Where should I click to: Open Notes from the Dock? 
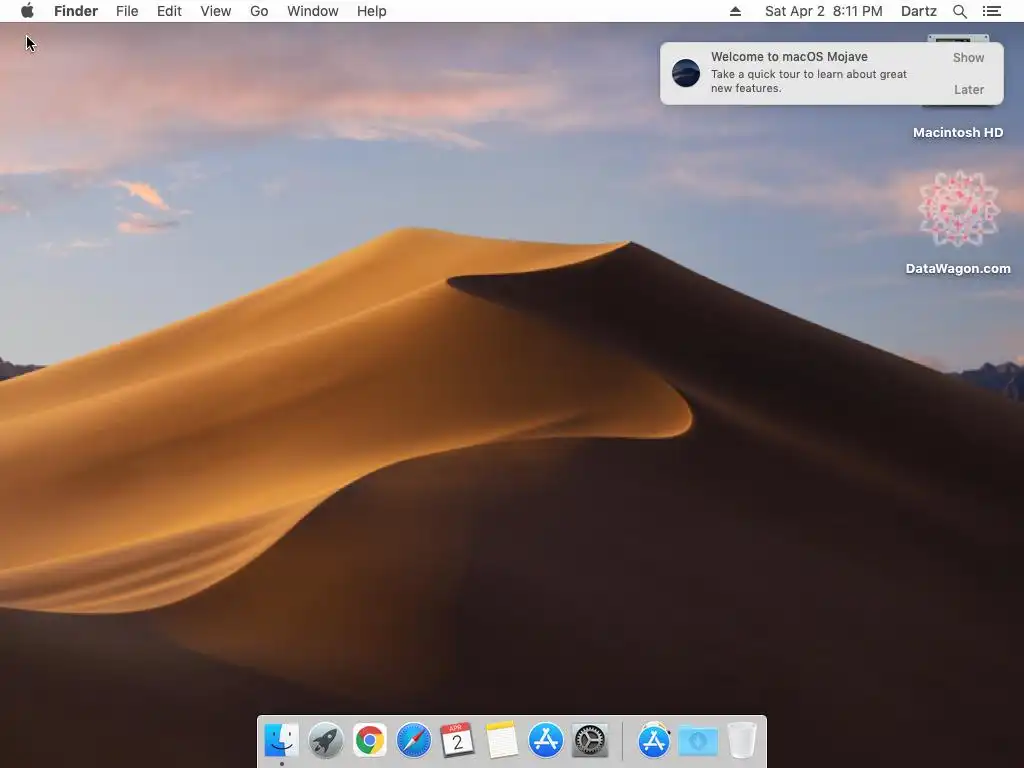[x=502, y=740]
